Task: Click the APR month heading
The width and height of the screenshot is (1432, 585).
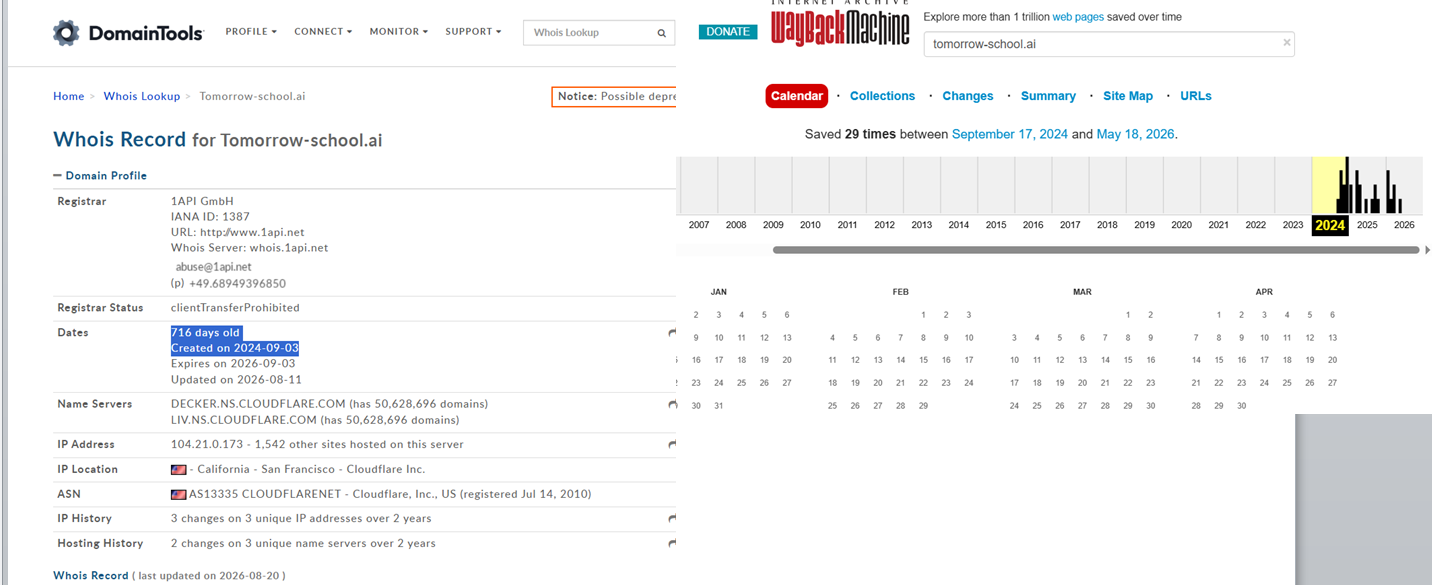Action: (x=1264, y=292)
